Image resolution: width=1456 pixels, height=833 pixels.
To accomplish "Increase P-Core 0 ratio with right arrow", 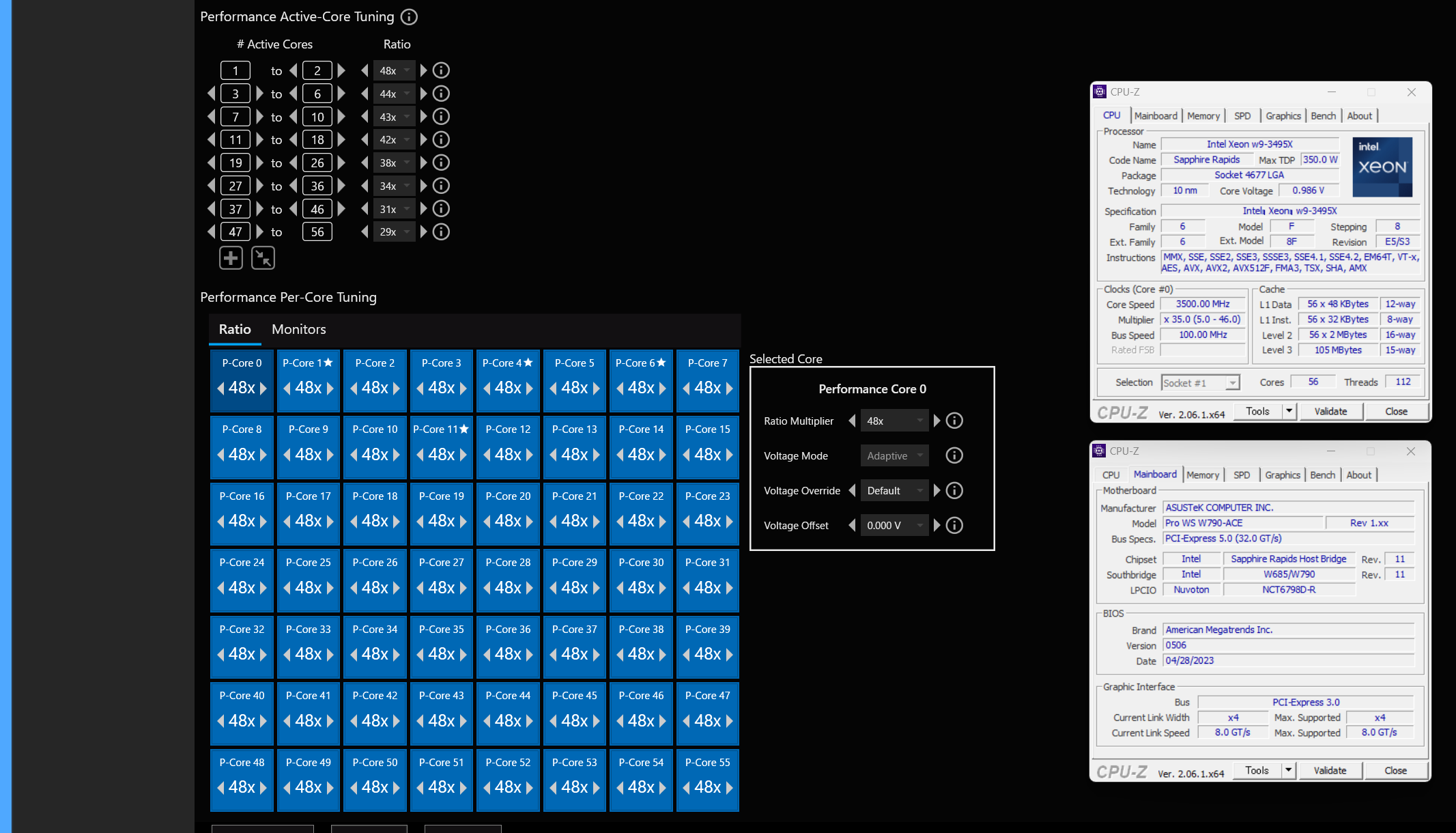I will [263, 388].
